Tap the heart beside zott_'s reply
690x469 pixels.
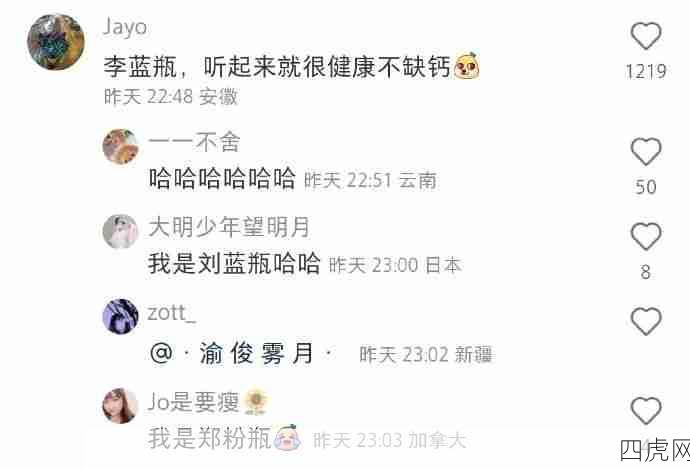coord(646,321)
